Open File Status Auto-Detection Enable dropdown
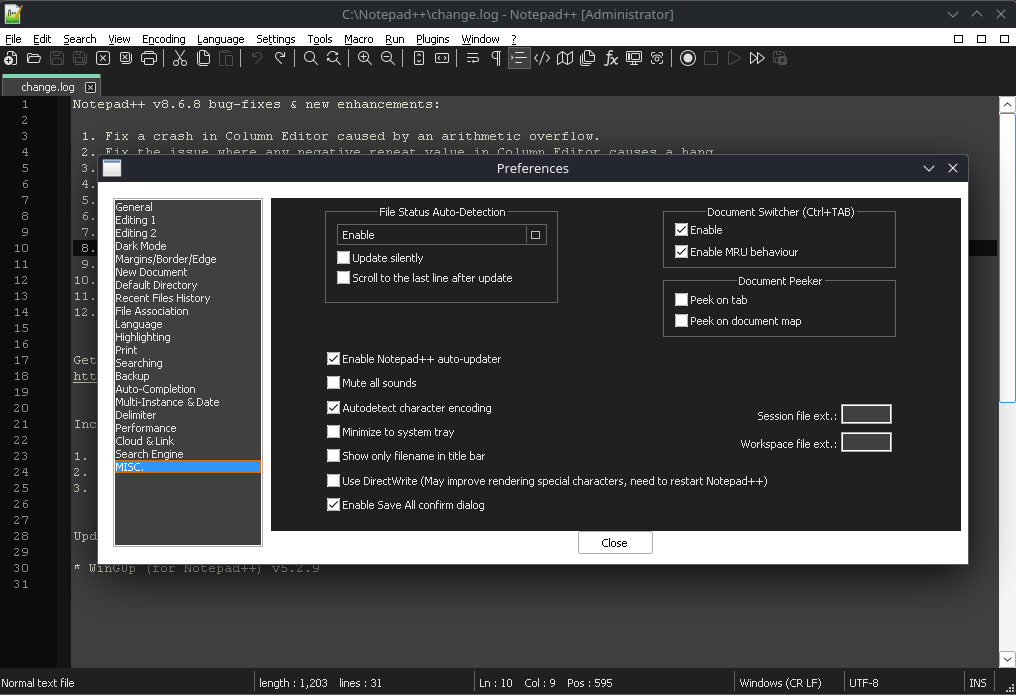This screenshot has height=695, width=1016. point(442,235)
